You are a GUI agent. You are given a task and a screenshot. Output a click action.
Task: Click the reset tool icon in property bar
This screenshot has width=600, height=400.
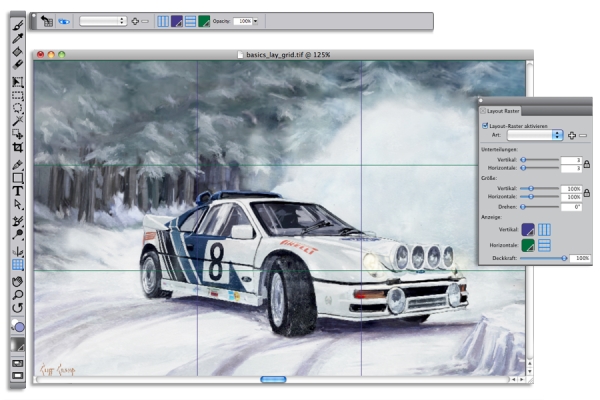coord(47,21)
